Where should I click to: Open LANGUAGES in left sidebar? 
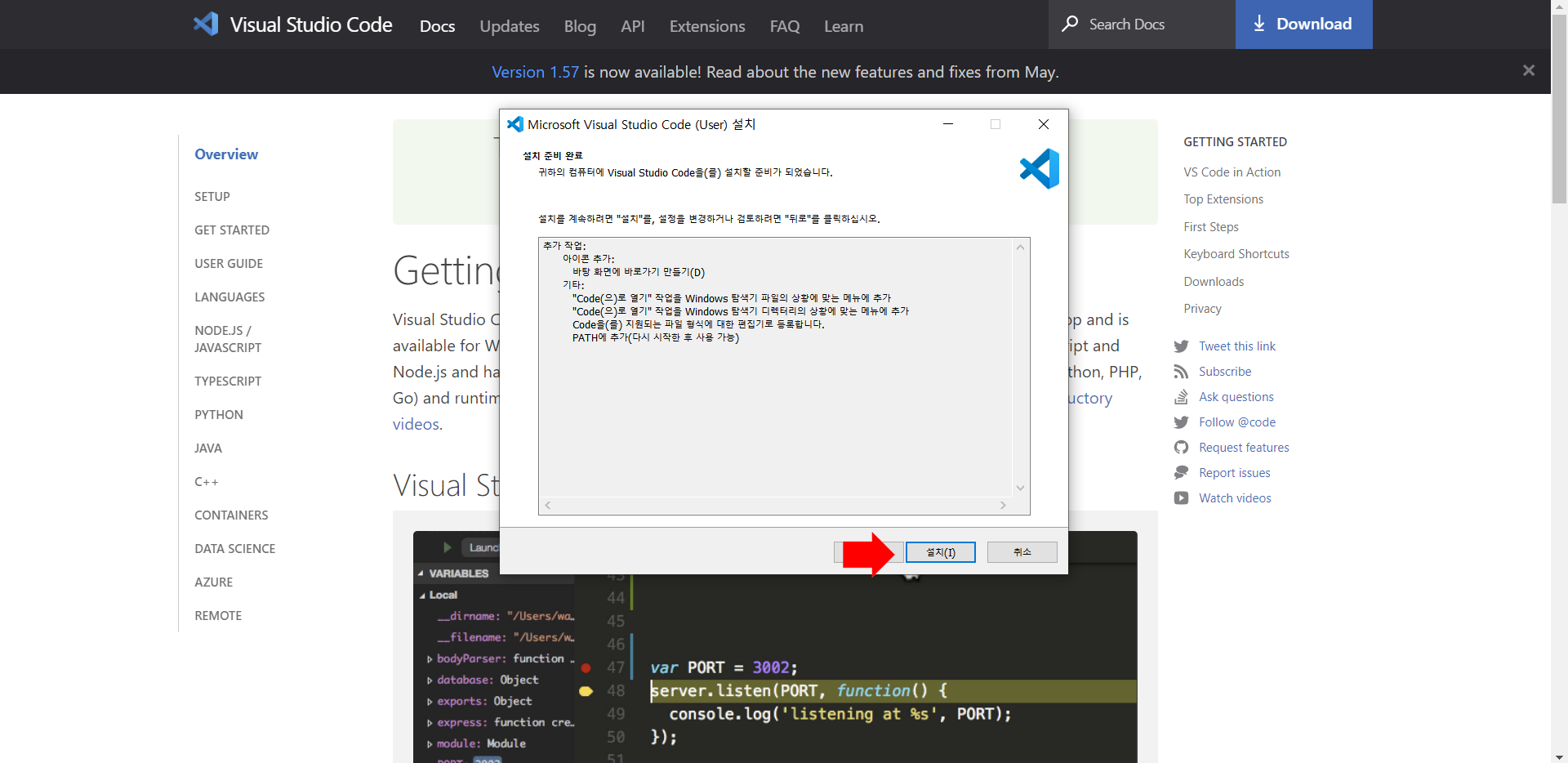(x=229, y=297)
